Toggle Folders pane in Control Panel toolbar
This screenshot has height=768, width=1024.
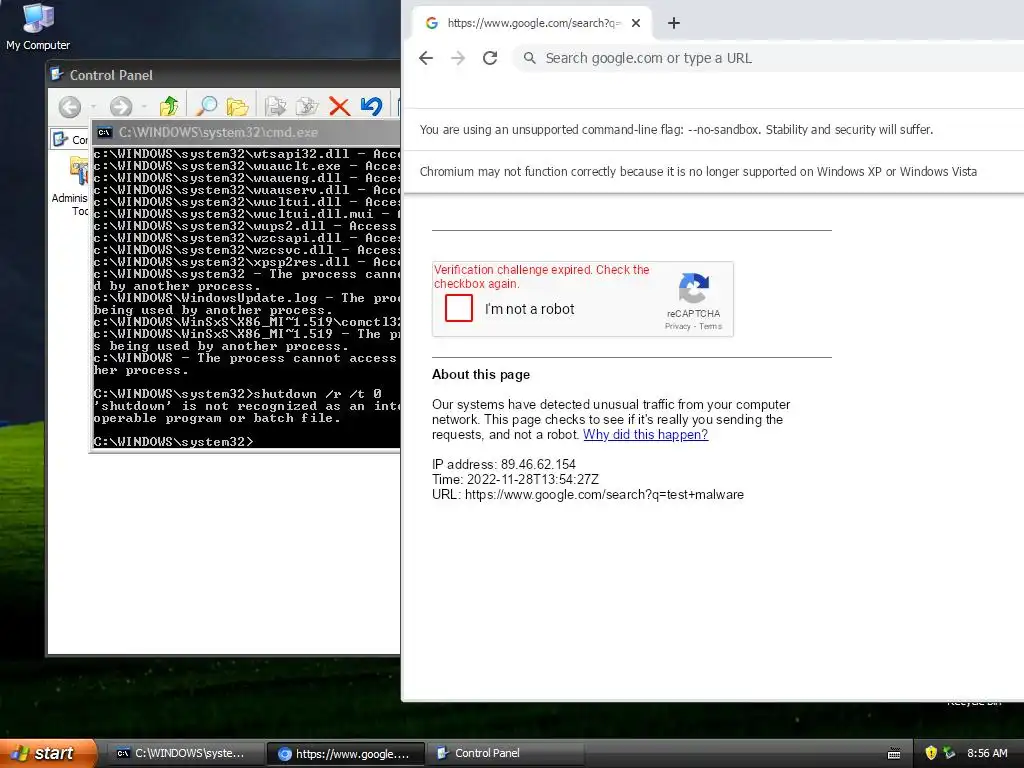(237, 106)
